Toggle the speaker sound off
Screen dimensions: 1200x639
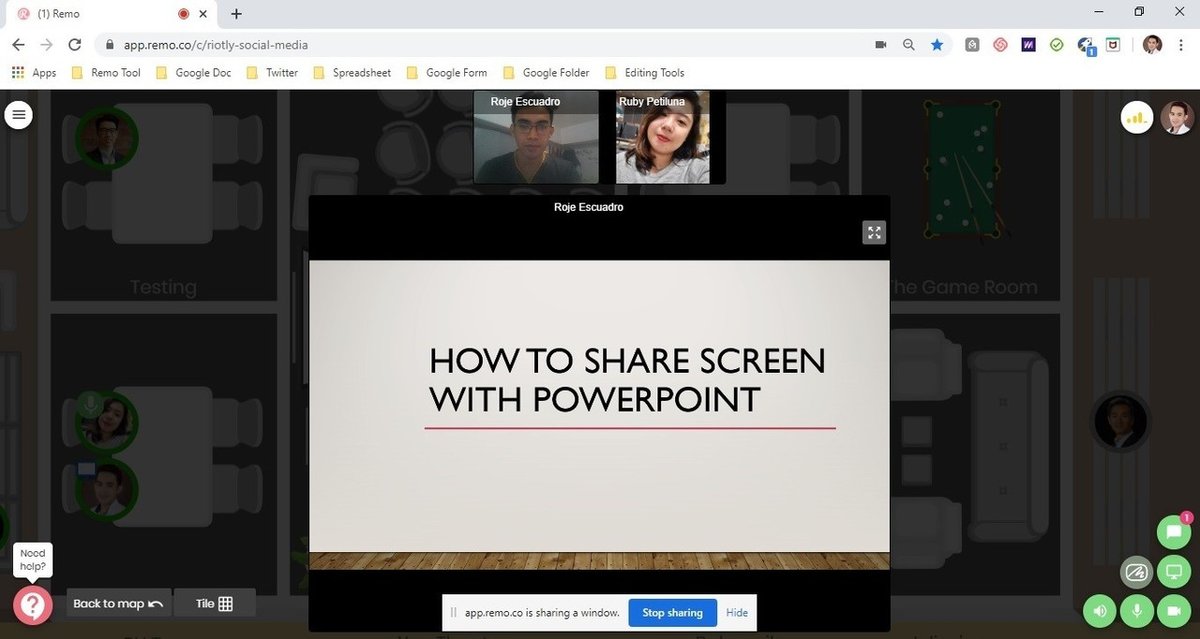point(1100,610)
